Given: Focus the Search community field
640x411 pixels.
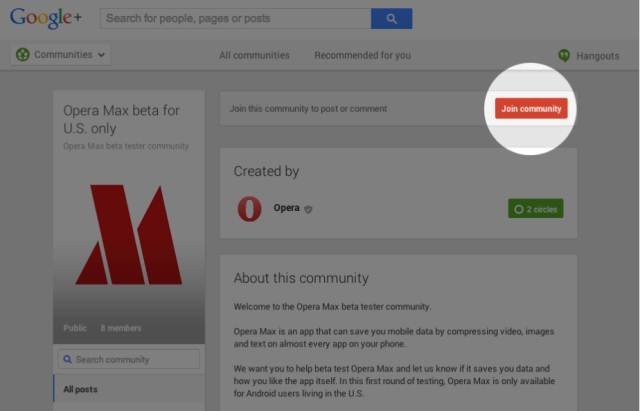Looking at the screenshot, I should pos(129,359).
